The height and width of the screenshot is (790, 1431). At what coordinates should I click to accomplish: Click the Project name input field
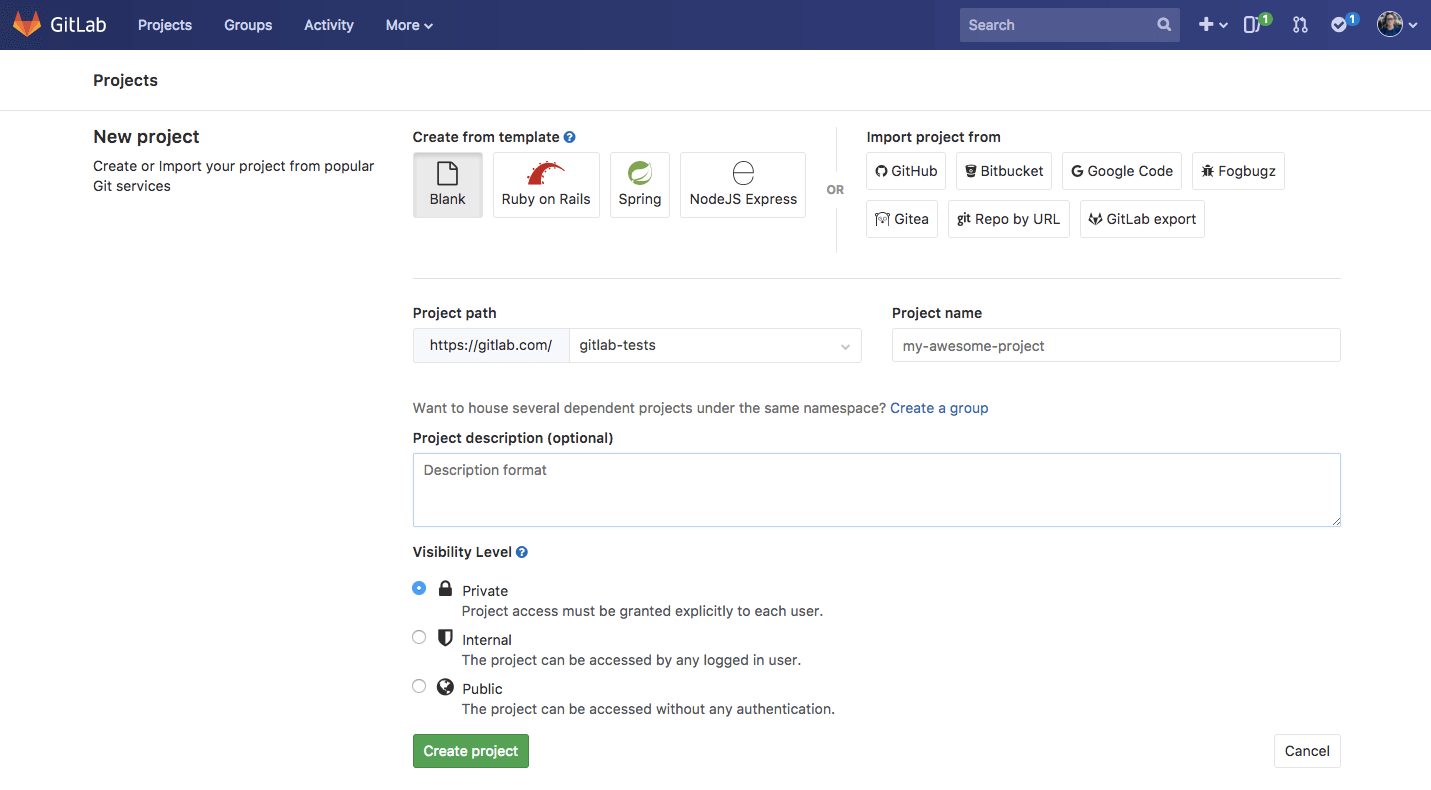(1116, 345)
